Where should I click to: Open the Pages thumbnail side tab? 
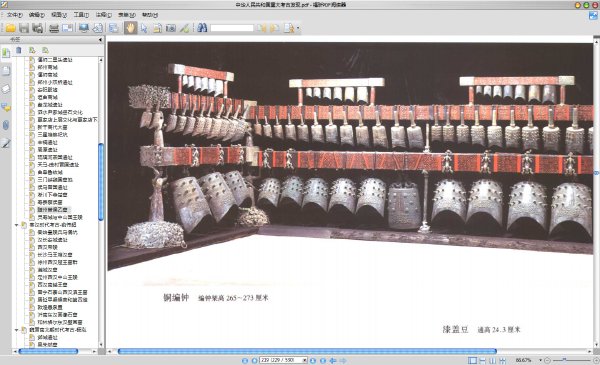pos(6,71)
